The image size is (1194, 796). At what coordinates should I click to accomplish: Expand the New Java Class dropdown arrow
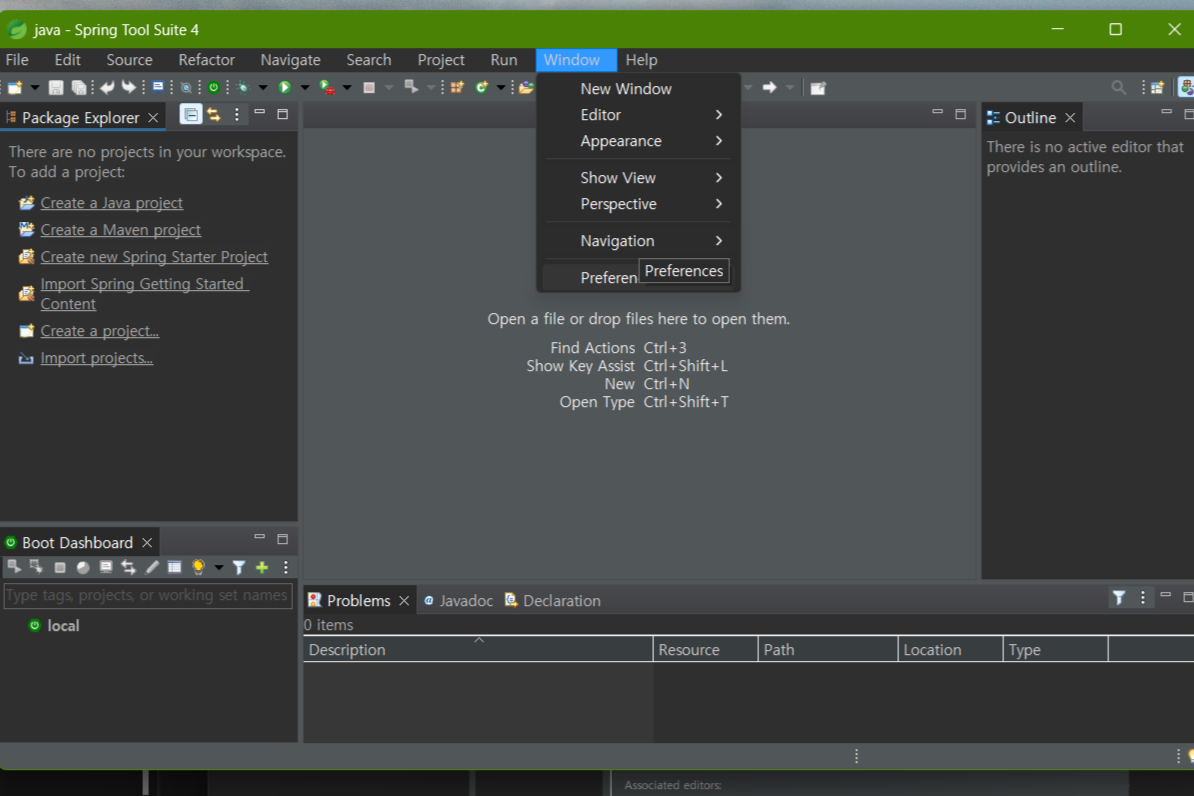pyautogui.click(x=500, y=88)
